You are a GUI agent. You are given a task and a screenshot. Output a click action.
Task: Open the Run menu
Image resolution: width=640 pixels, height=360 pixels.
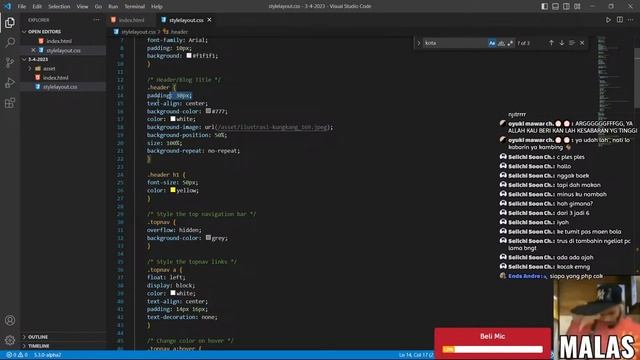113,6
